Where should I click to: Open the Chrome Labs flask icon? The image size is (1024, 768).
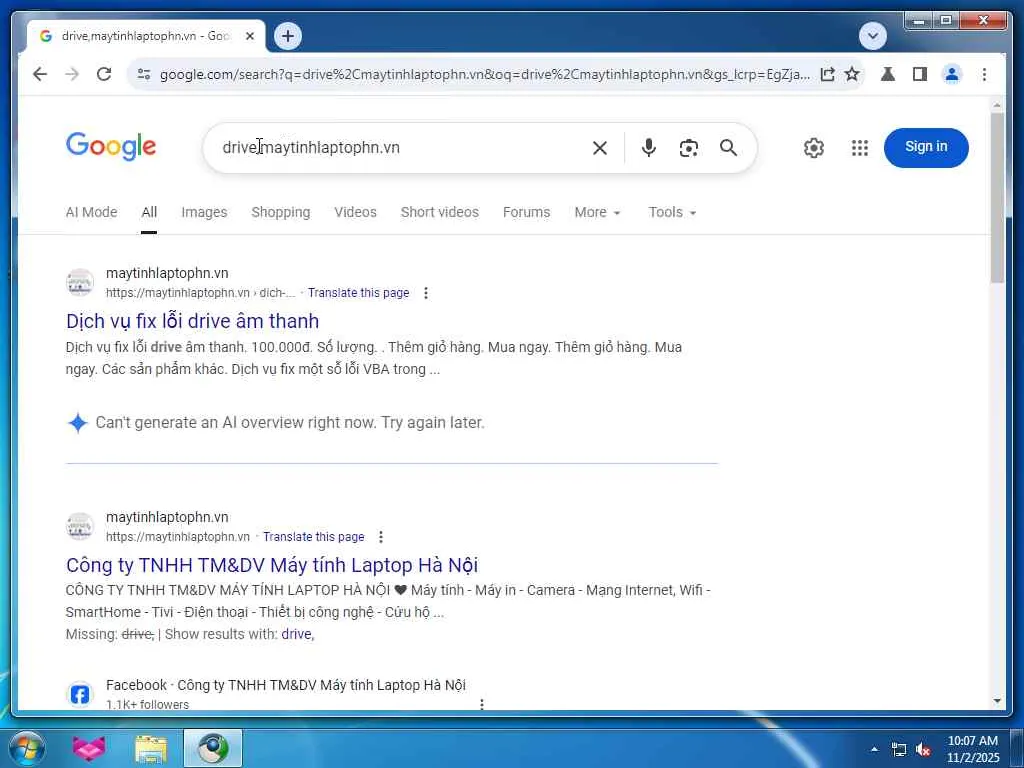tap(888, 74)
